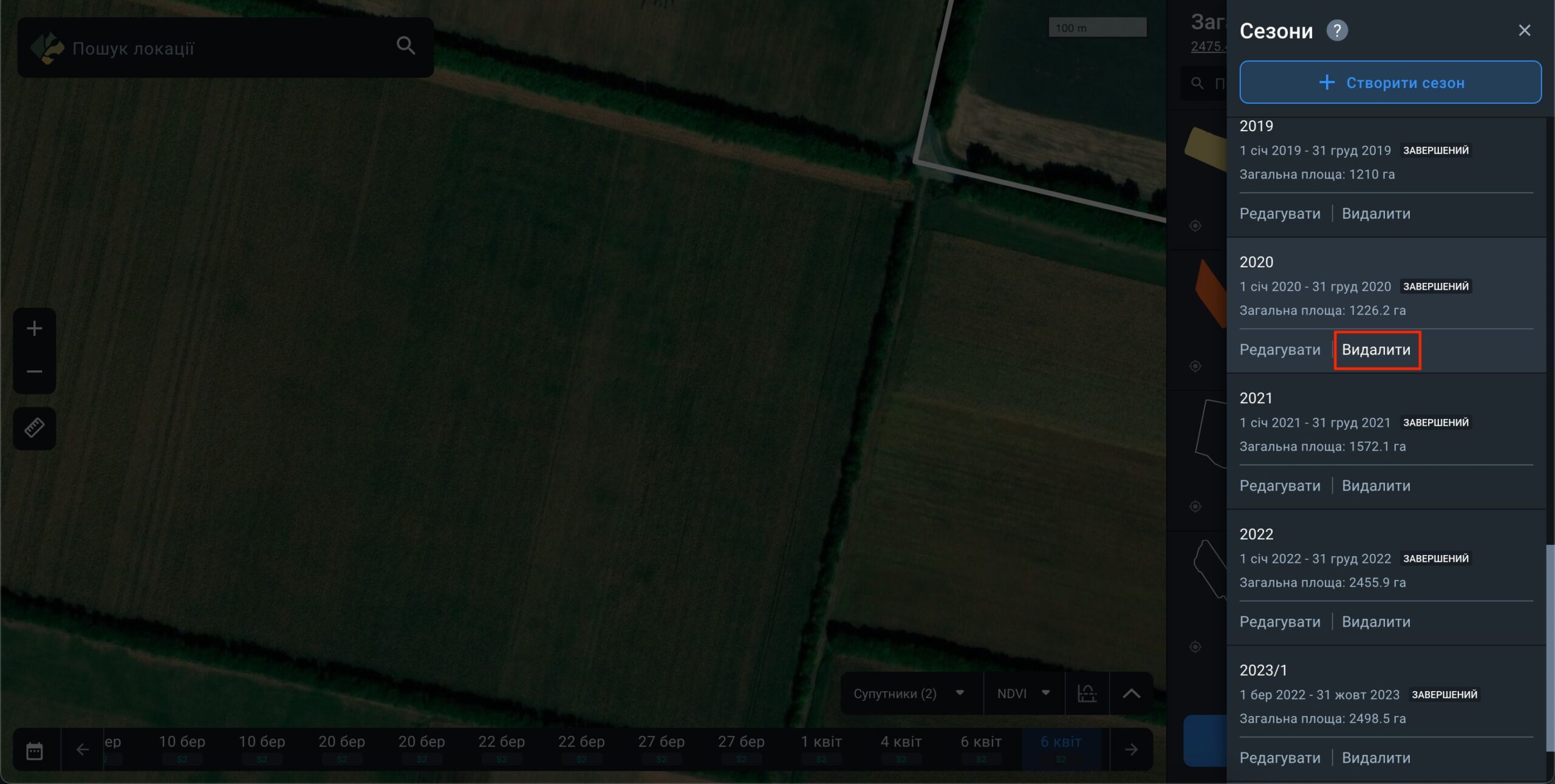Click the search magnifier icon

click(x=406, y=46)
